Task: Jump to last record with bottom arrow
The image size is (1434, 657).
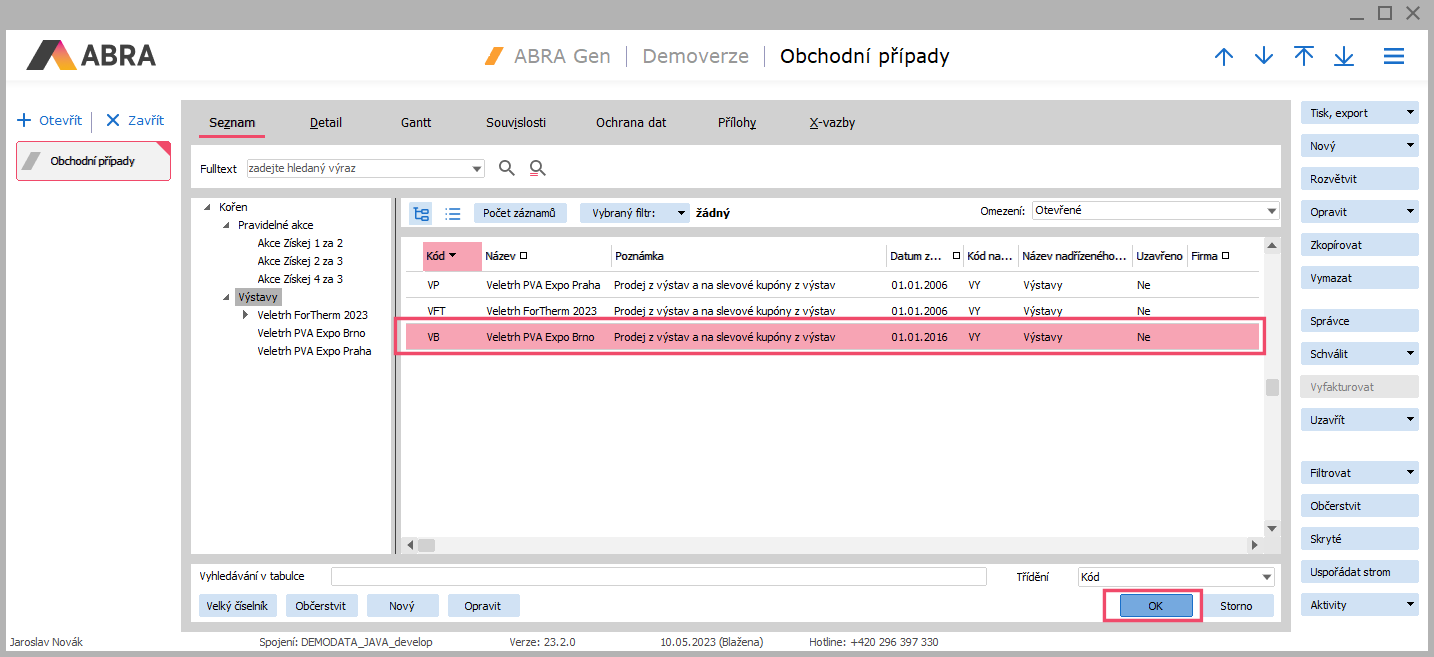Action: click(1343, 57)
